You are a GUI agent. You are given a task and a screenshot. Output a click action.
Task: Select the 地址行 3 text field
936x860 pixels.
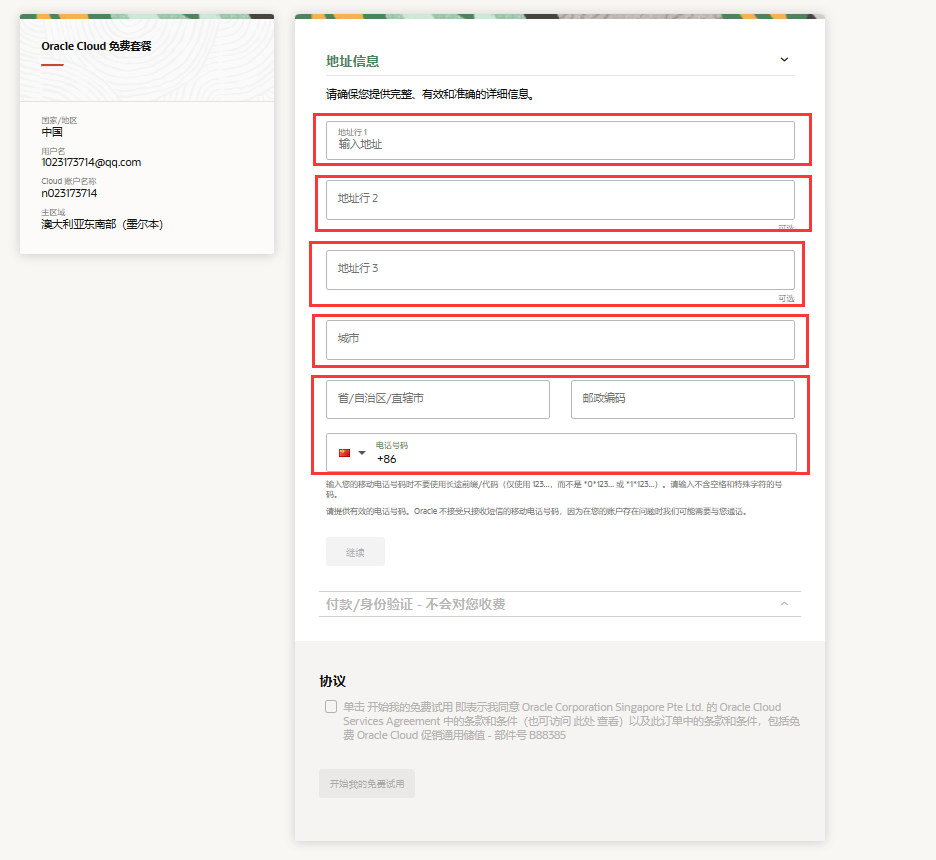[560, 269]
